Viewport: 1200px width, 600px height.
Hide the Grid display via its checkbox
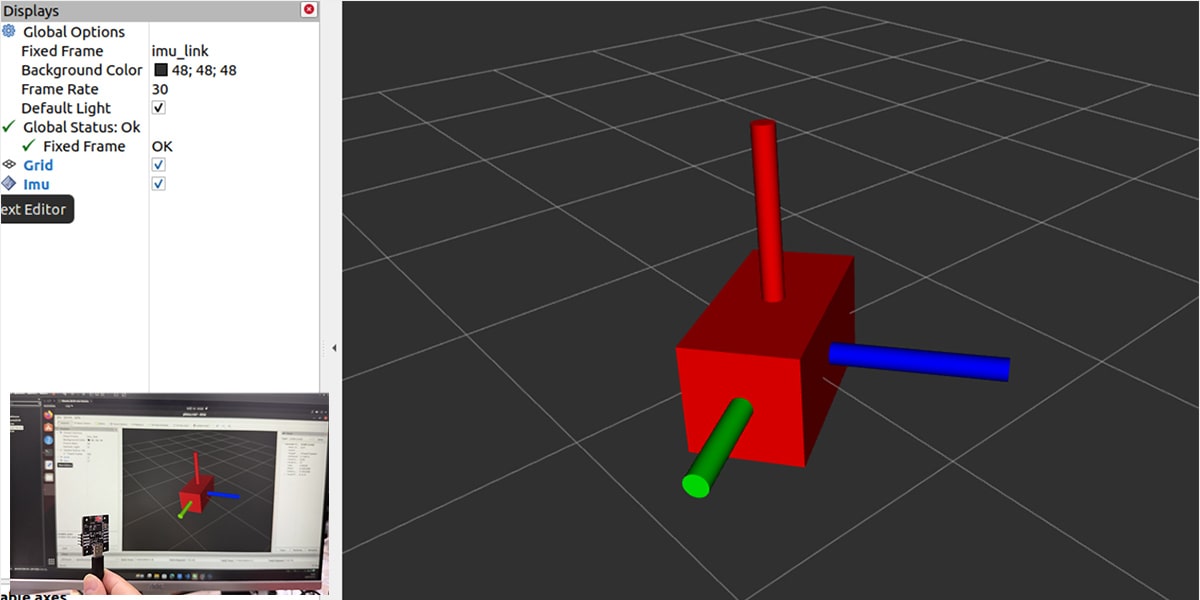[x=159, y=165]
